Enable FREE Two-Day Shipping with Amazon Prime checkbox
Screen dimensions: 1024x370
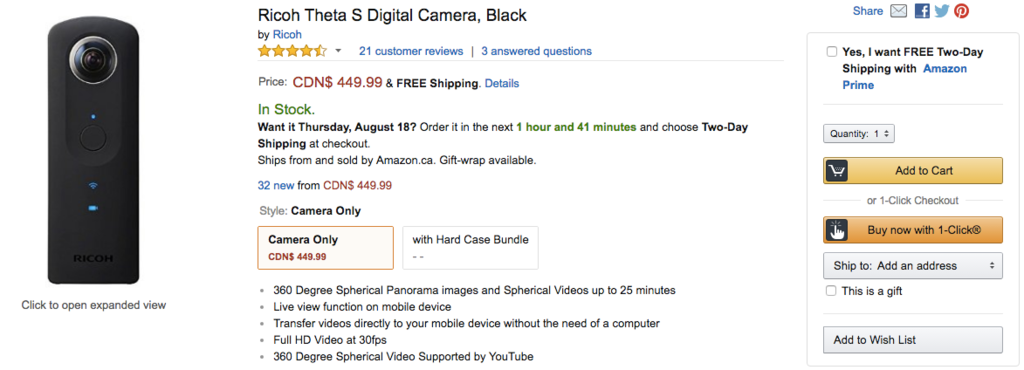pyautogui.click(x=831, y=52)
